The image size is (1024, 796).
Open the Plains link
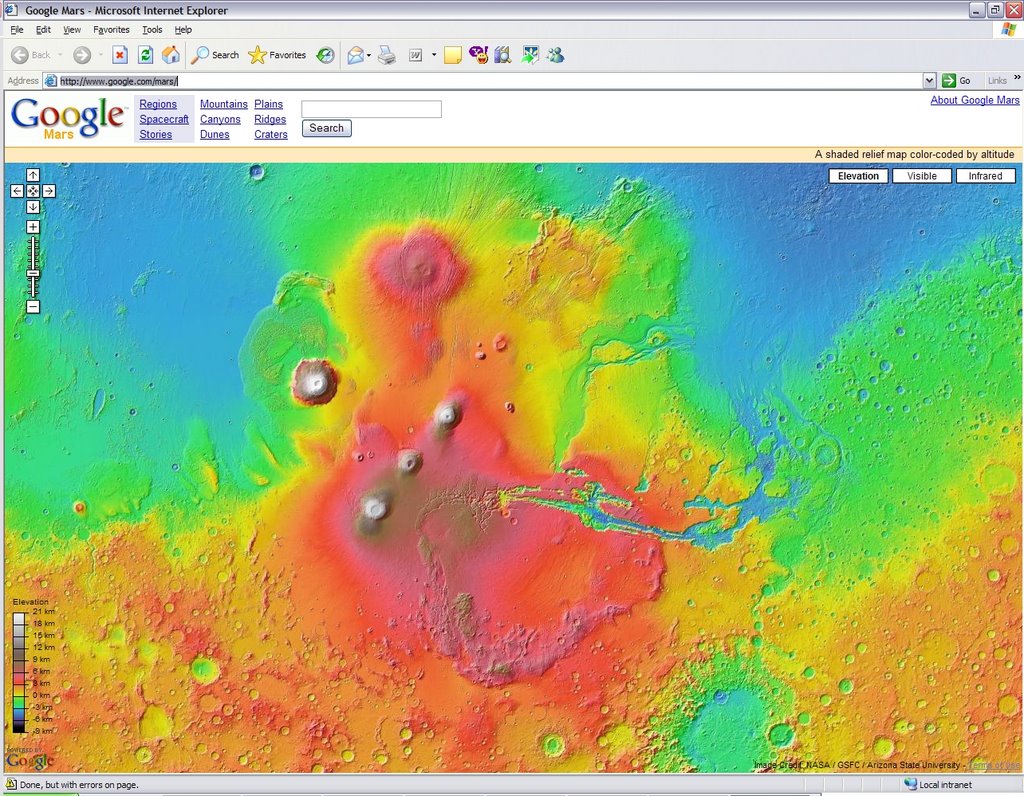point(268,104)
